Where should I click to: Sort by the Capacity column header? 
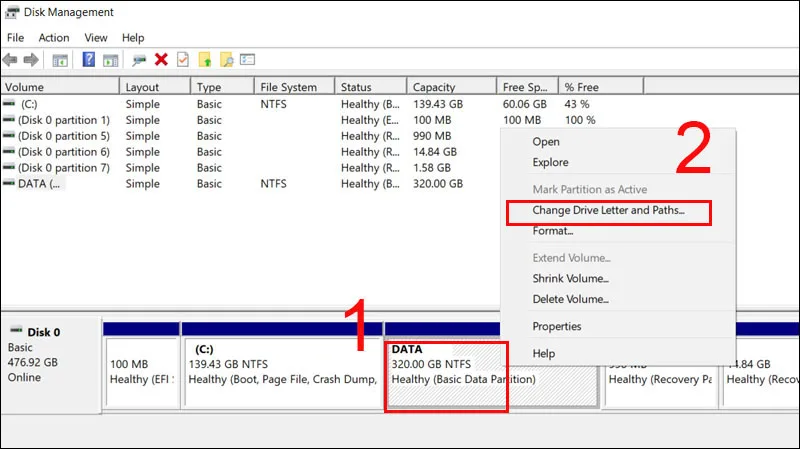(452, 87)
